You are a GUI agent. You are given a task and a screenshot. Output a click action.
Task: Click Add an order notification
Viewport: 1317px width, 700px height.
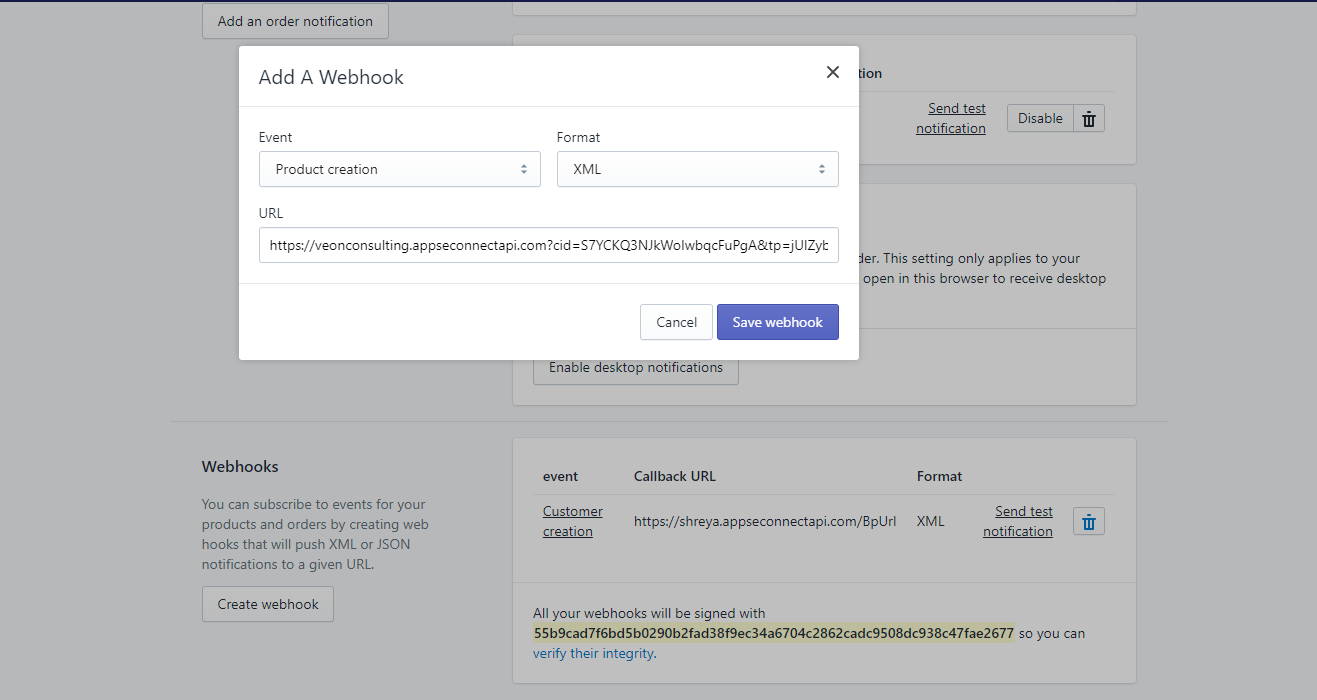[x=294, y=20]
